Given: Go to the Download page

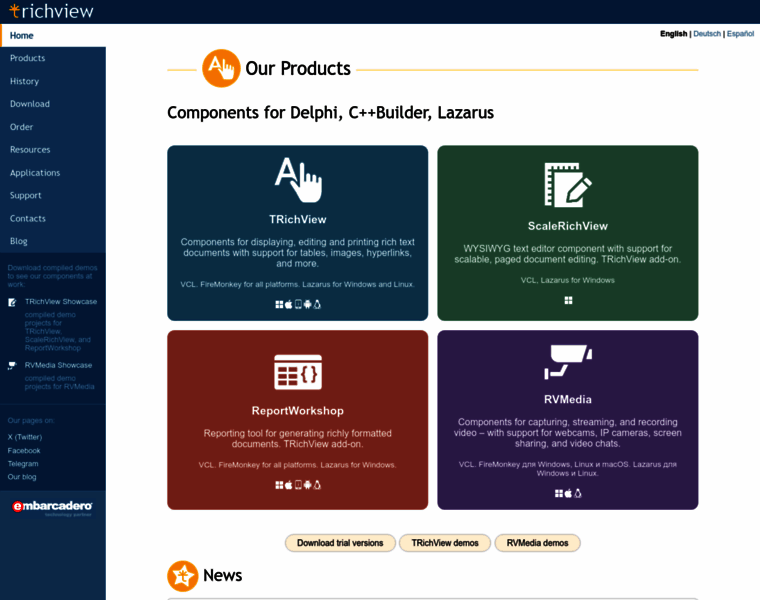Looking at the screenshot, I should (x=30, y=104).
